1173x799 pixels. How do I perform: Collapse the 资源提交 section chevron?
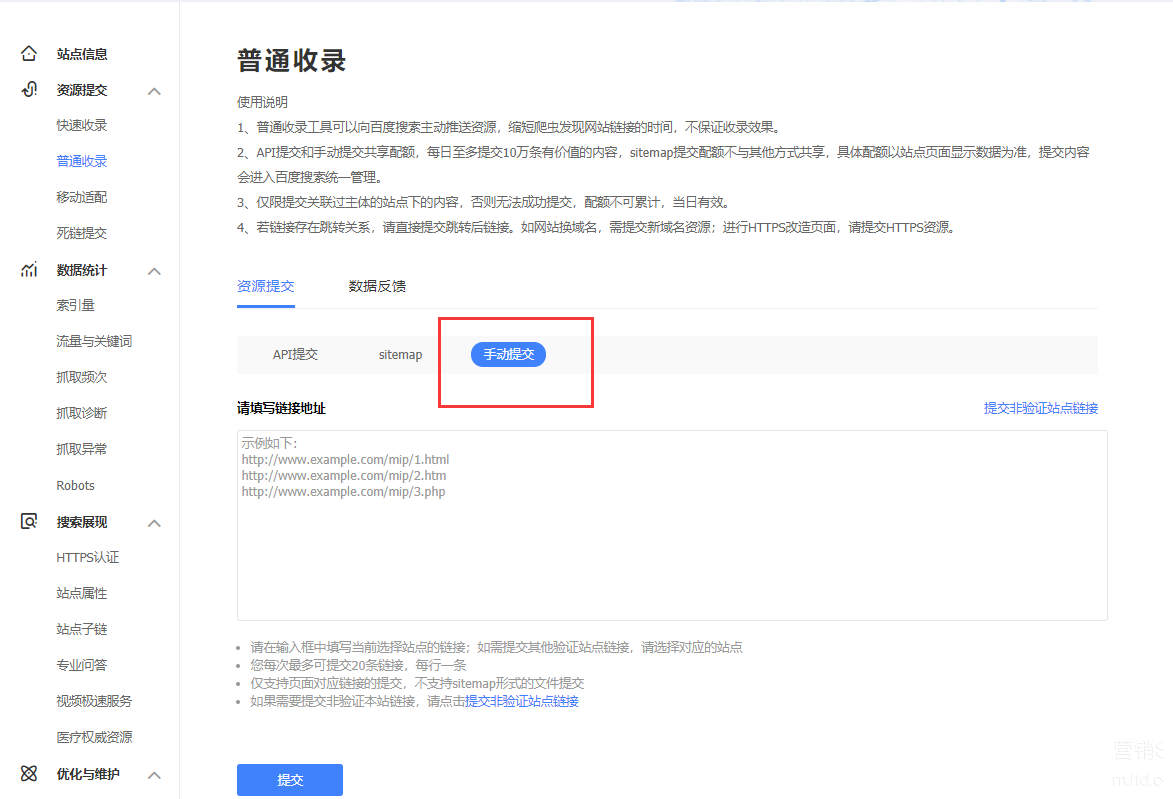pyautogui.click(x=154, y=91)
